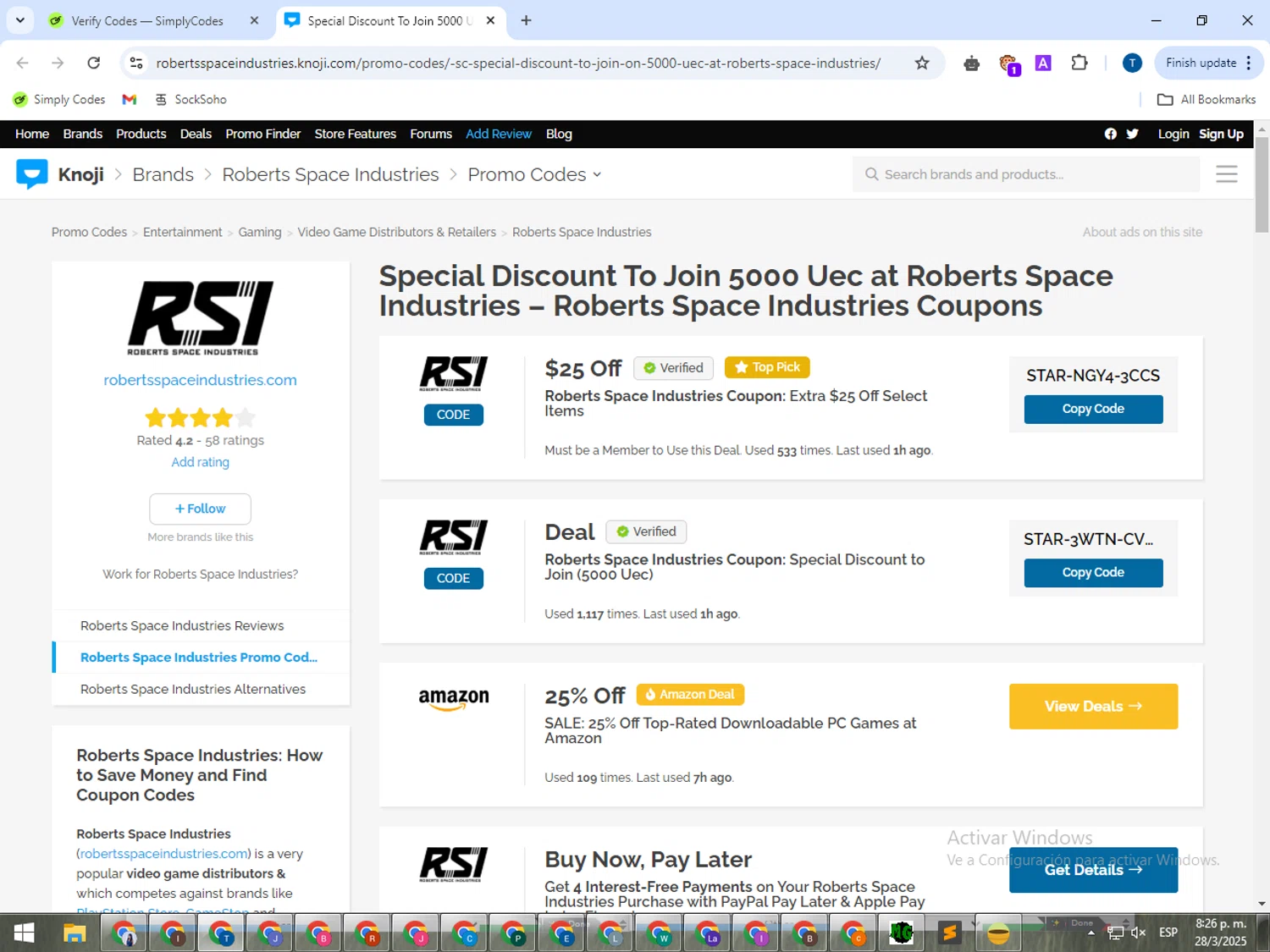1270x952 pixels.
Task: Open Knoji Twitter icon
Action: (1133, 134)
